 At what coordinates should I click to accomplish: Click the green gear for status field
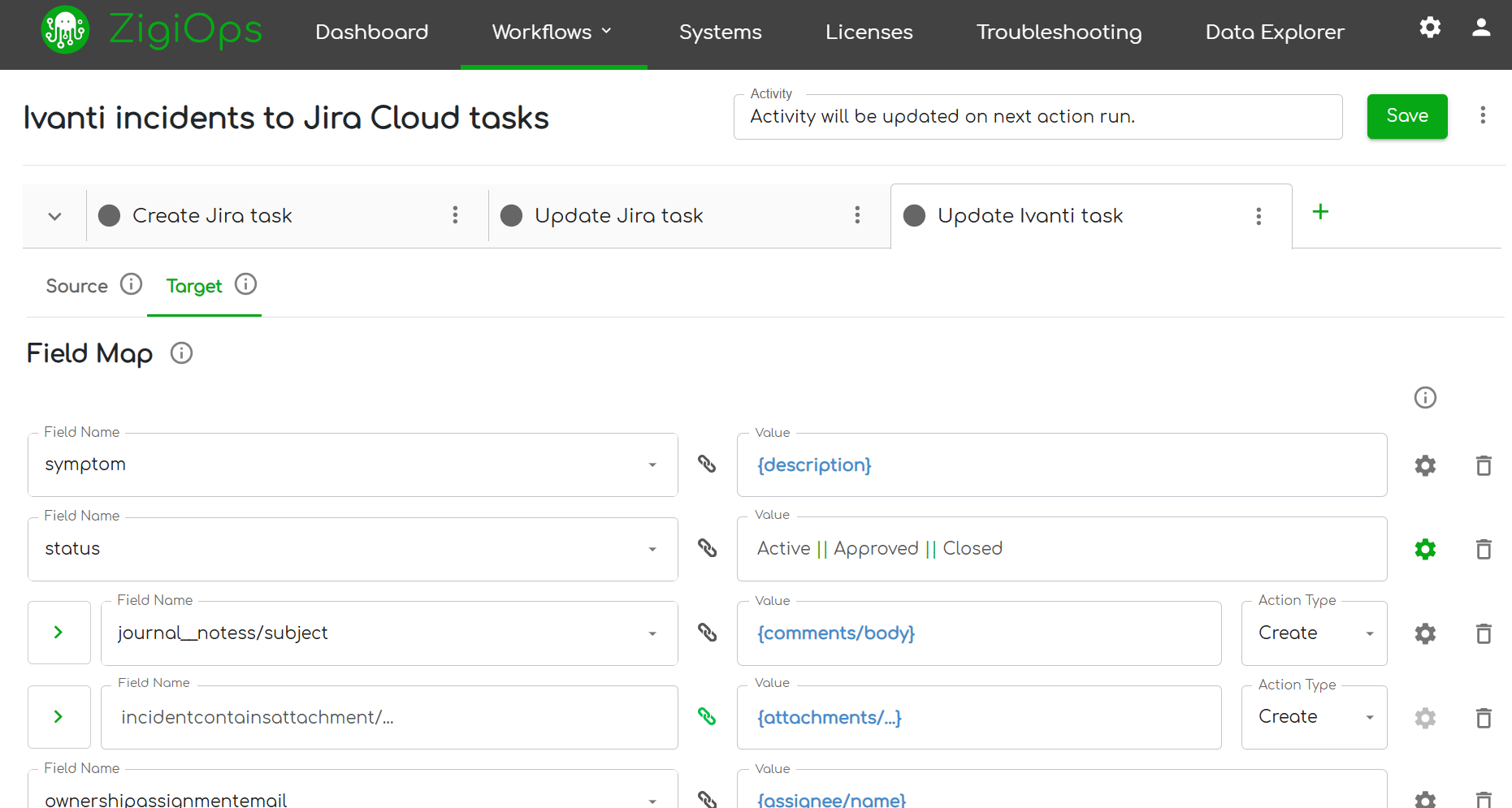1425,549
